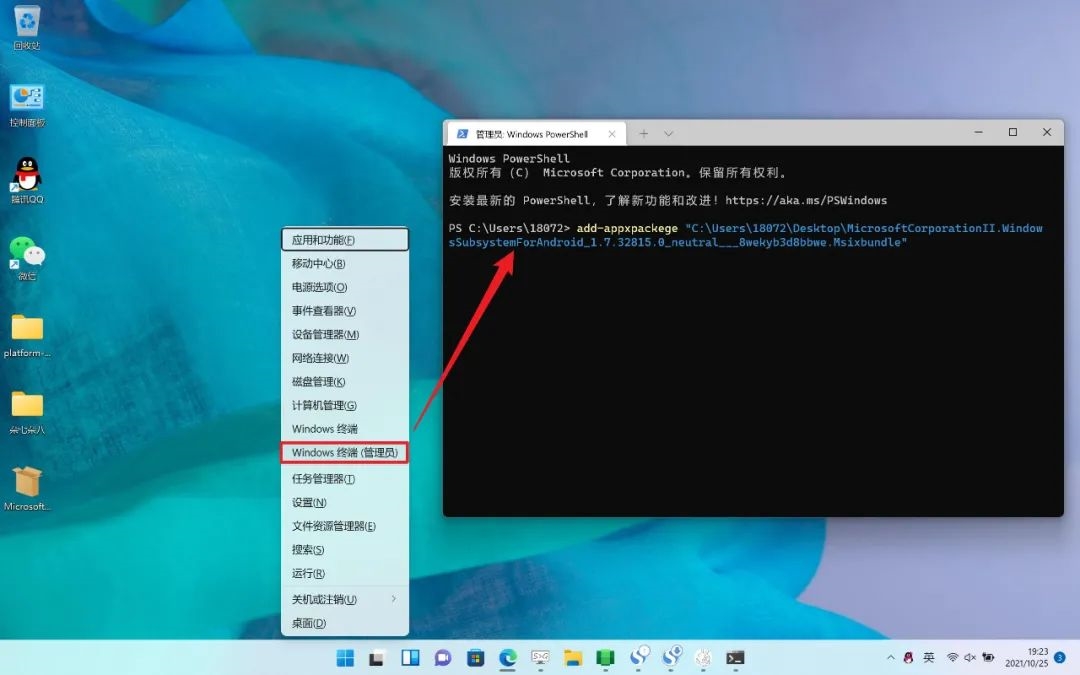Open the WeChat desktop shortcut
This screenshot has height=675, width=1080.
[27, 253]
